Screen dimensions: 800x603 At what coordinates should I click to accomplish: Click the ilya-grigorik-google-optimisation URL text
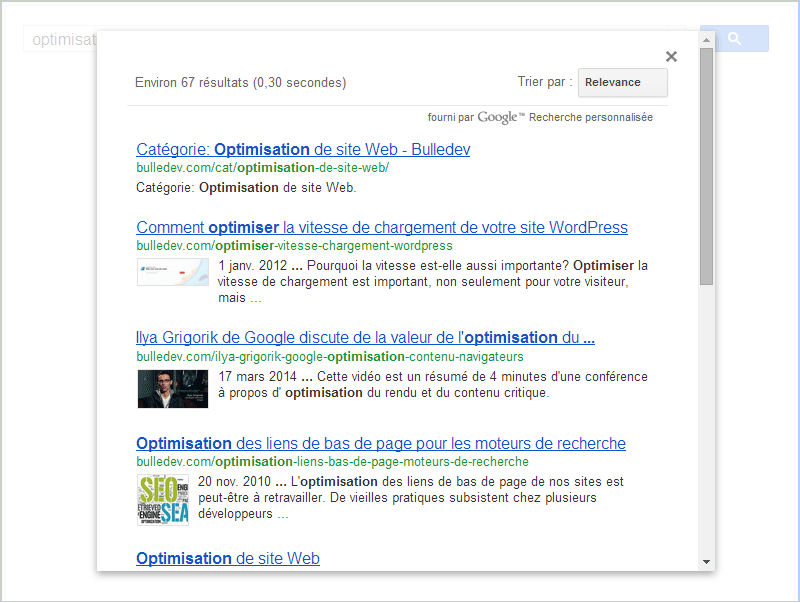pyautogui.click(x=330, y=357)
